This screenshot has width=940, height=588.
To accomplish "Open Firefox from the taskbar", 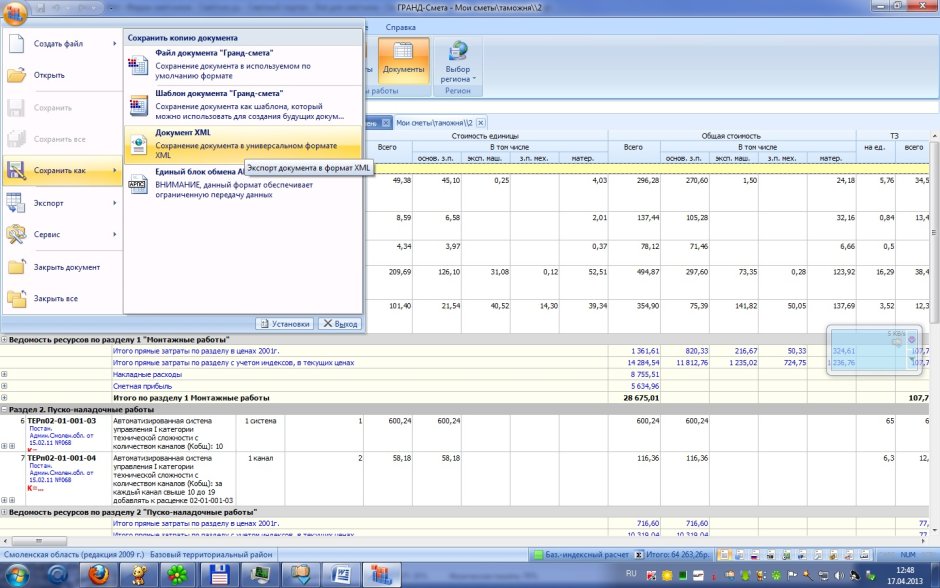I will tap(98, 575).
